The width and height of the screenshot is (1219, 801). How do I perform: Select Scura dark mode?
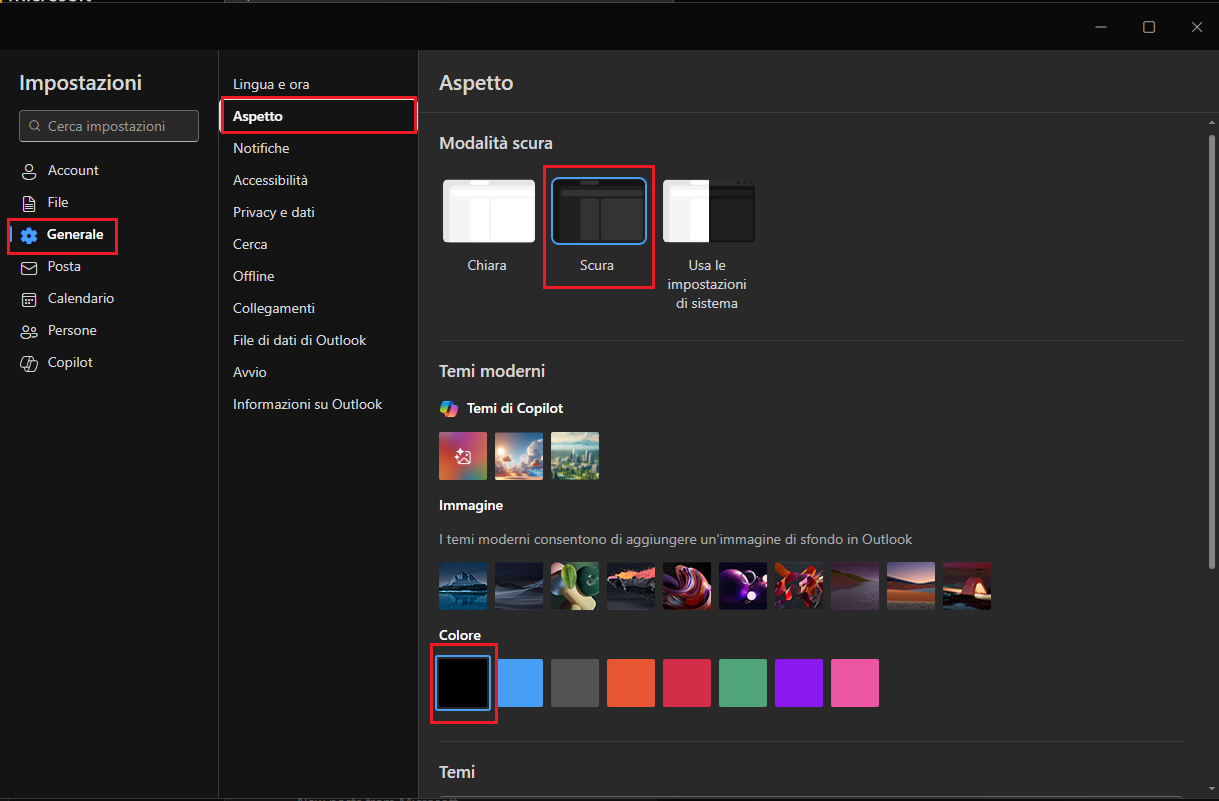coord(598,226)
